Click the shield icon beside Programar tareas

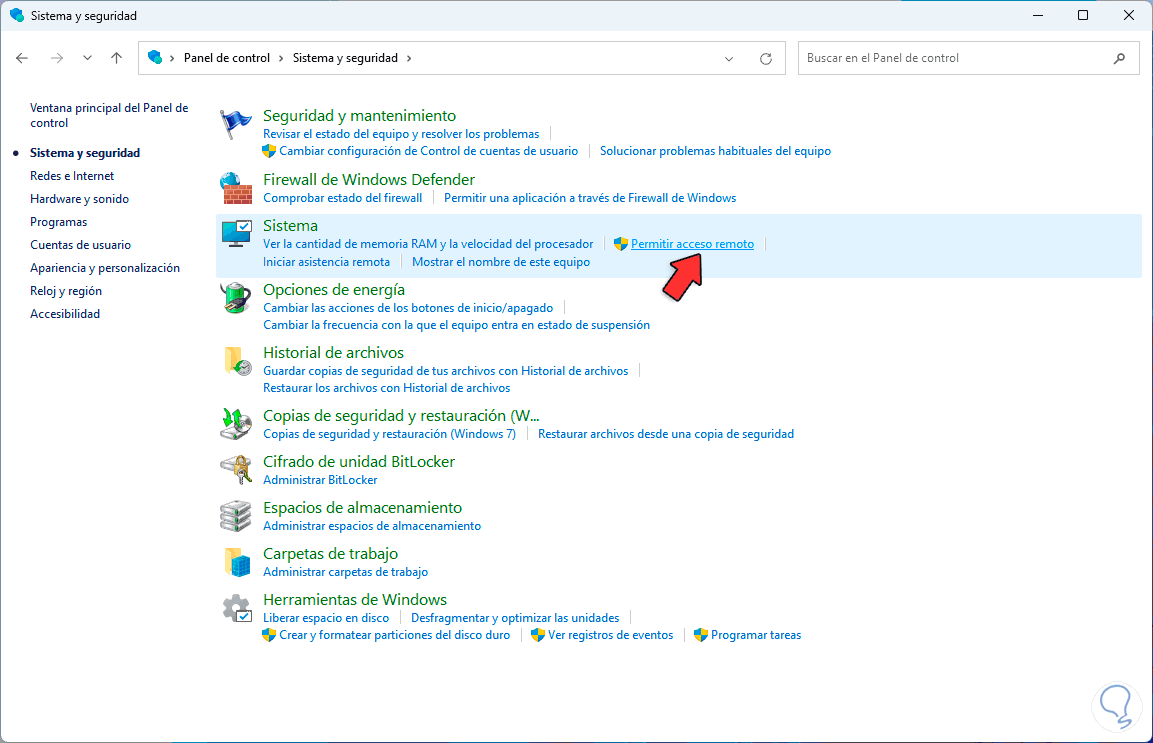(x=701, y=635)
